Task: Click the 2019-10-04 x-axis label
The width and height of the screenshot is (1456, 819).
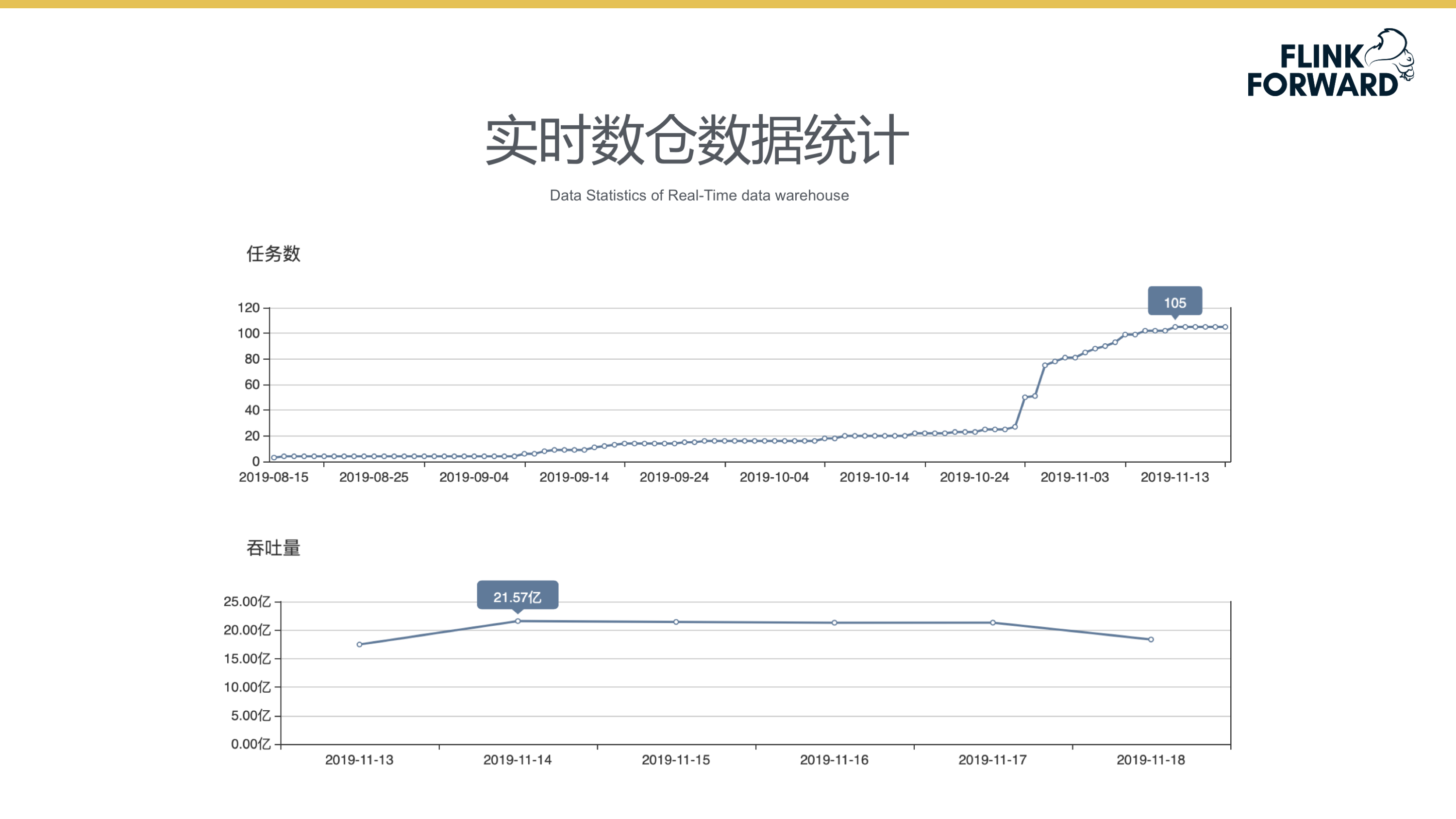Action: pyautogui.click(x=774, y=477)
